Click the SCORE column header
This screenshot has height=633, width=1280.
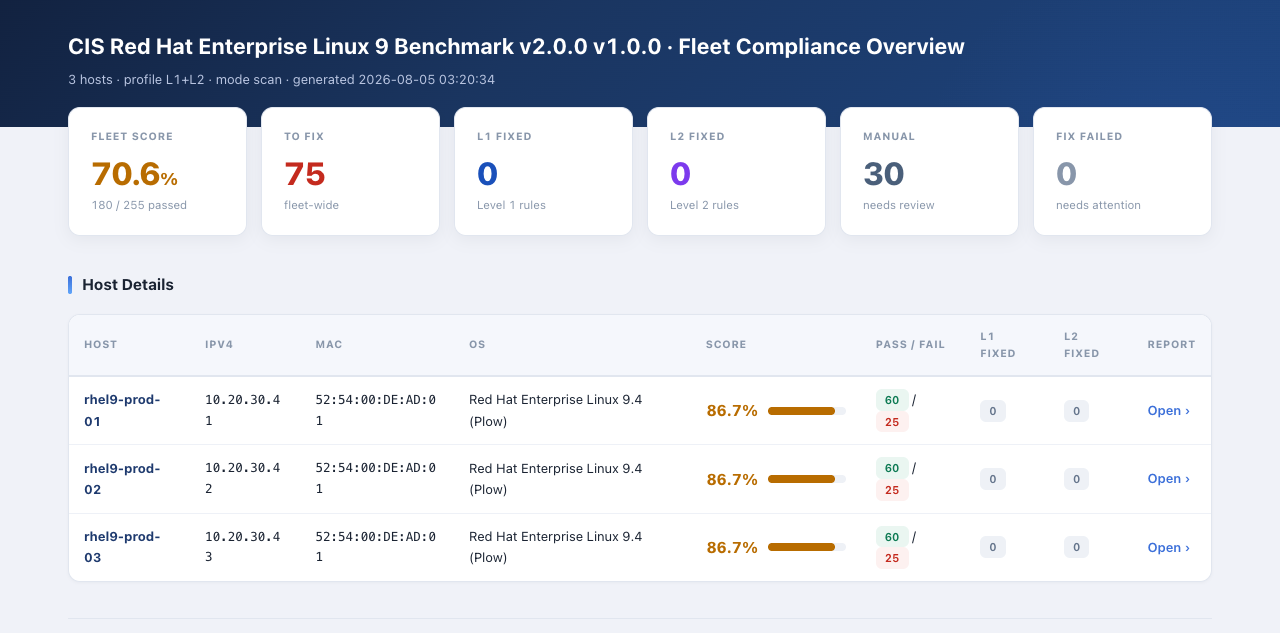pos(726,345)
